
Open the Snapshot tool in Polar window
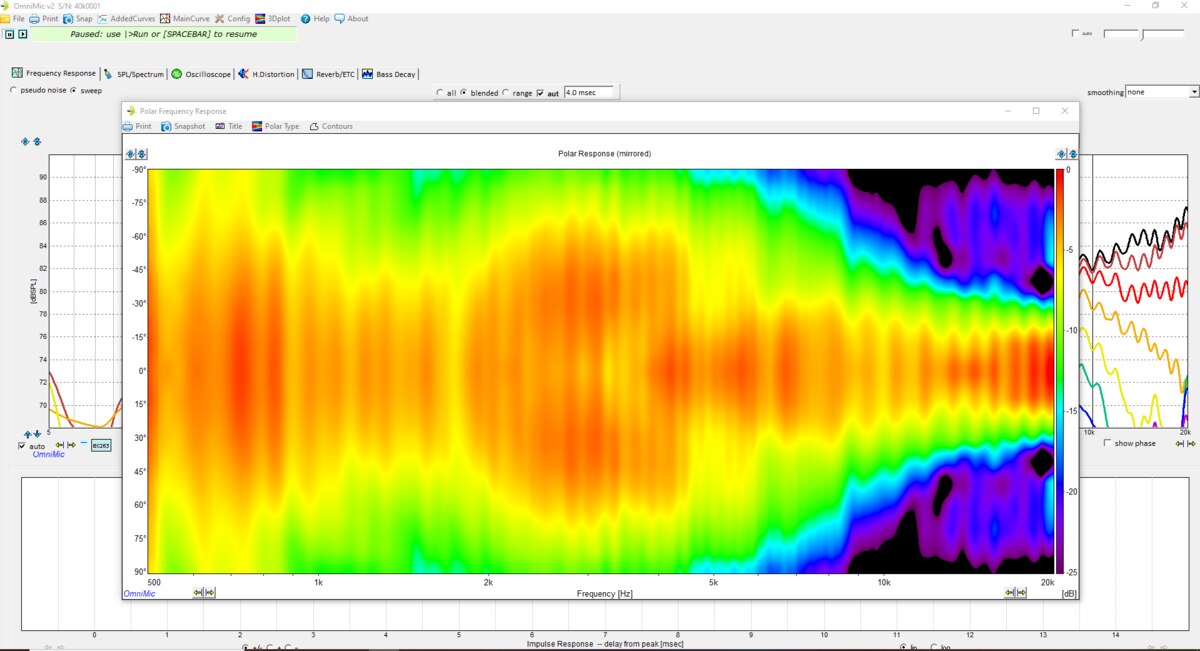tap(183, 126)
